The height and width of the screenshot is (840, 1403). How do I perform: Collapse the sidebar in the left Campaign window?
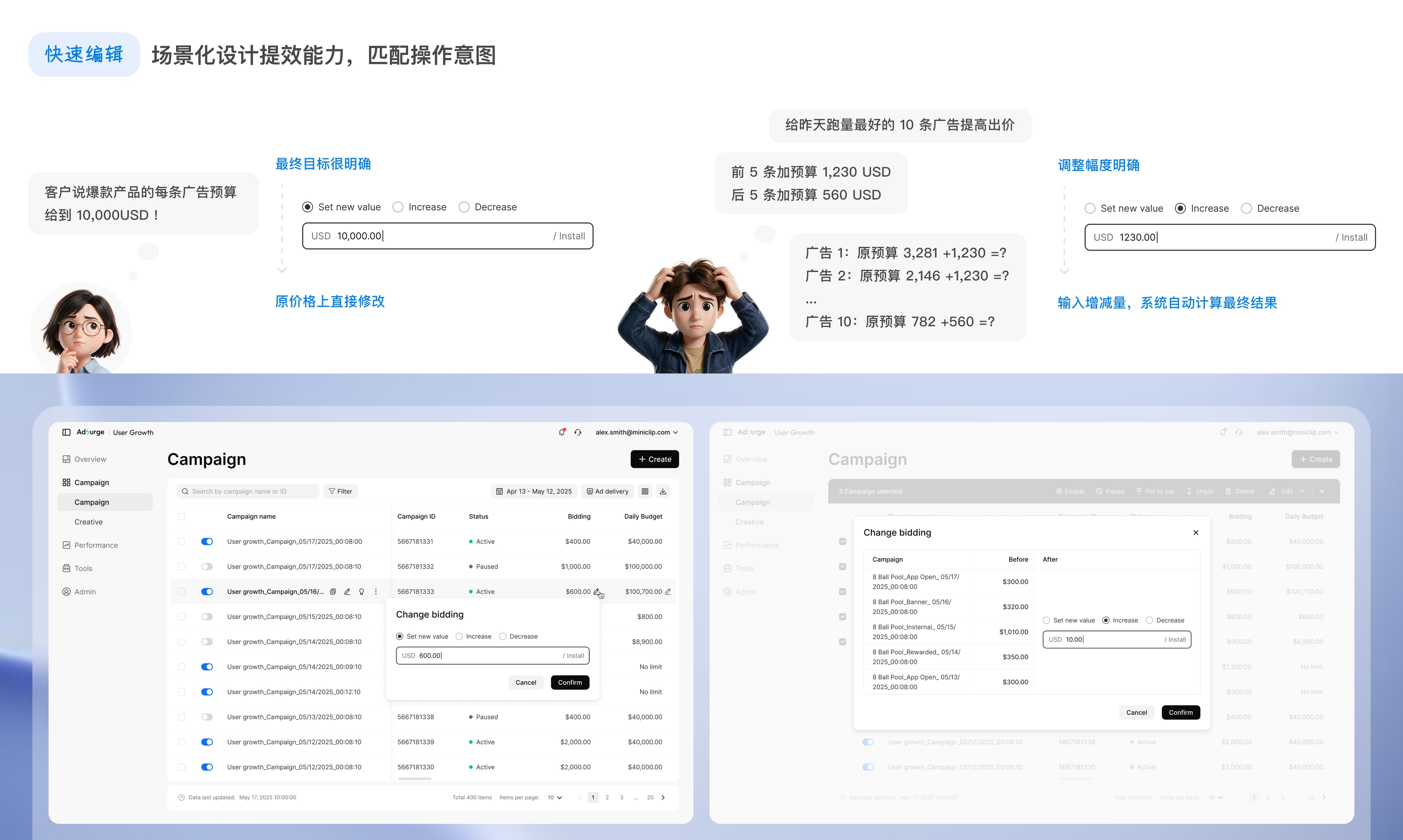(66, 432)
